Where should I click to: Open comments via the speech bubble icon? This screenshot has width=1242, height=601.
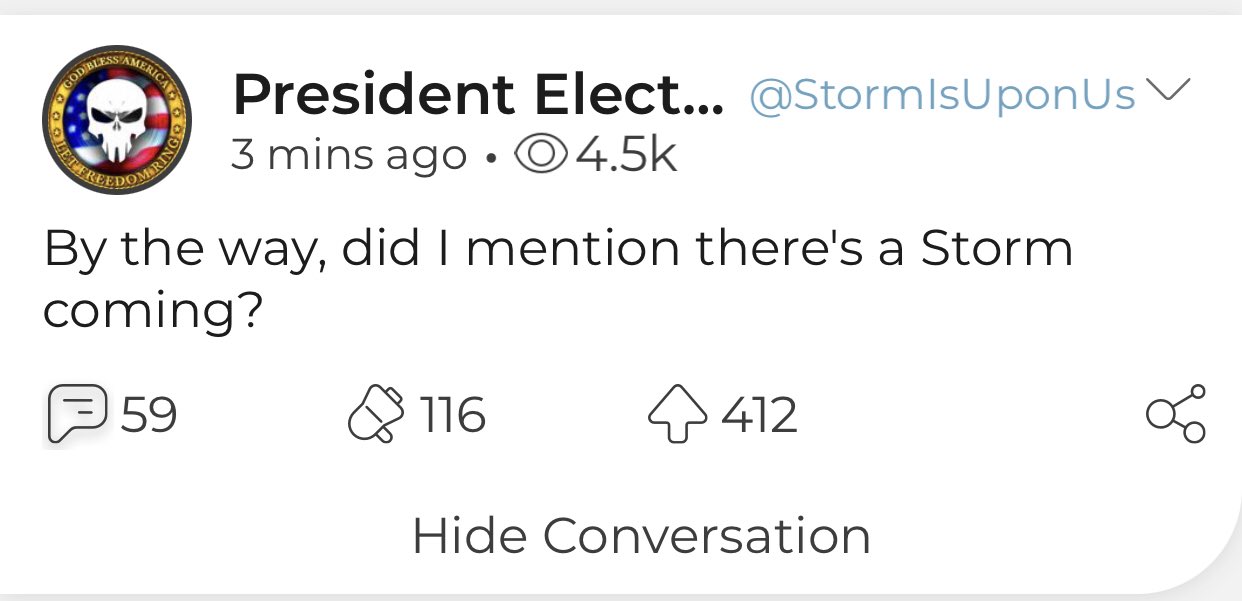coord(76,415)
